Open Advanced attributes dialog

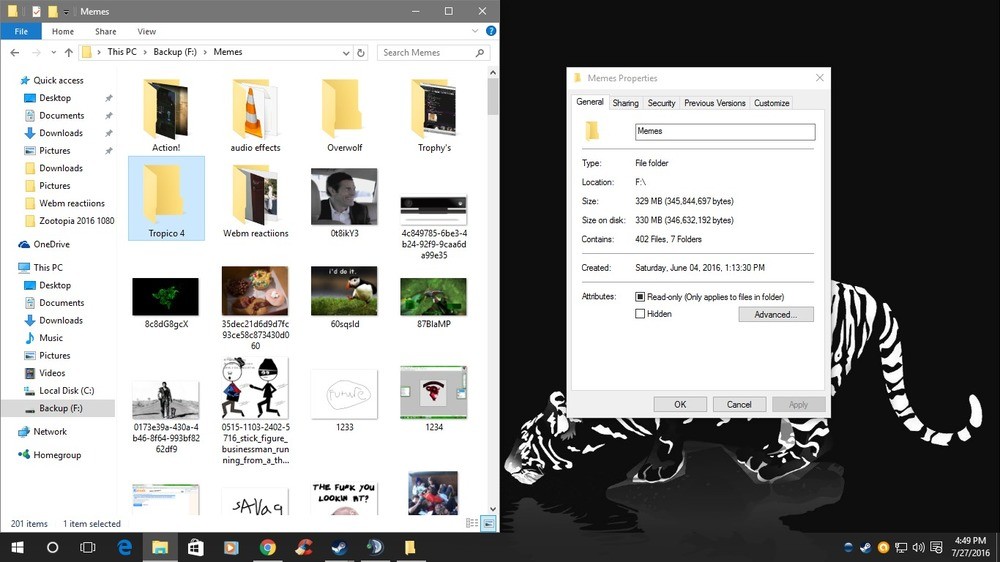776,314
